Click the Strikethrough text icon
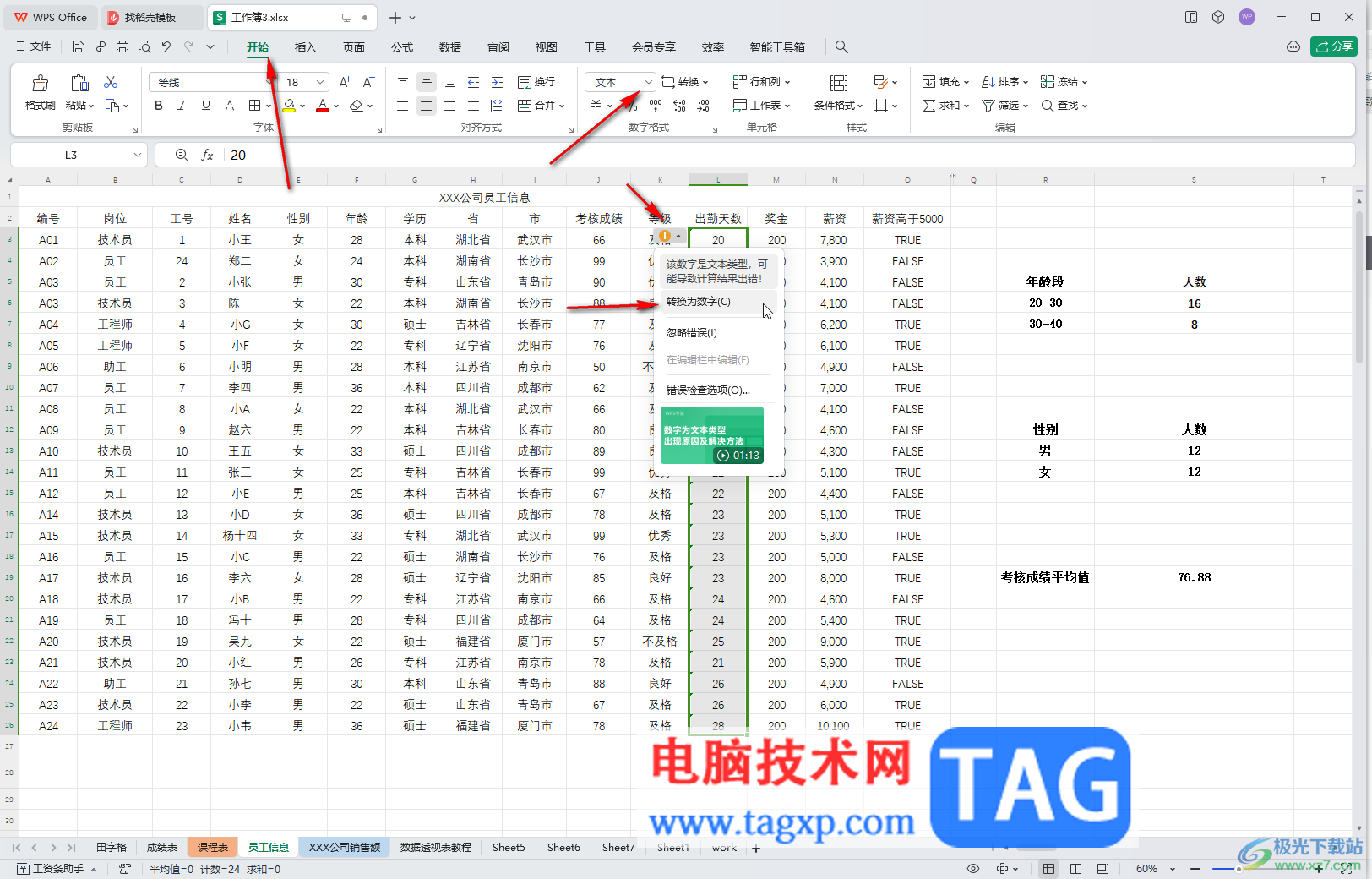 click(x=230, y=106)
